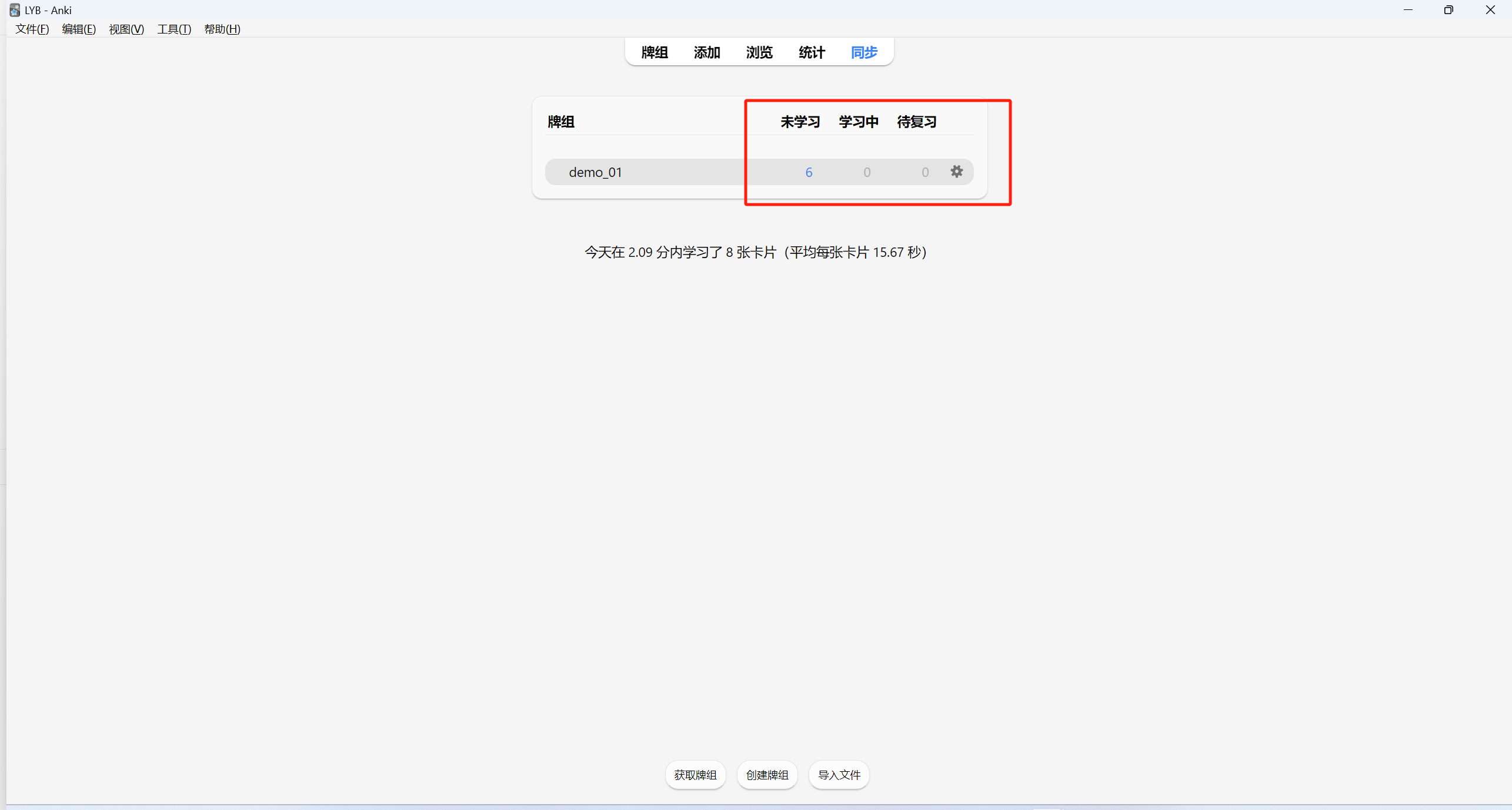Switch to the 牌组 tab
This screenshot has height=810, width=1512.
tap(654, 52)
